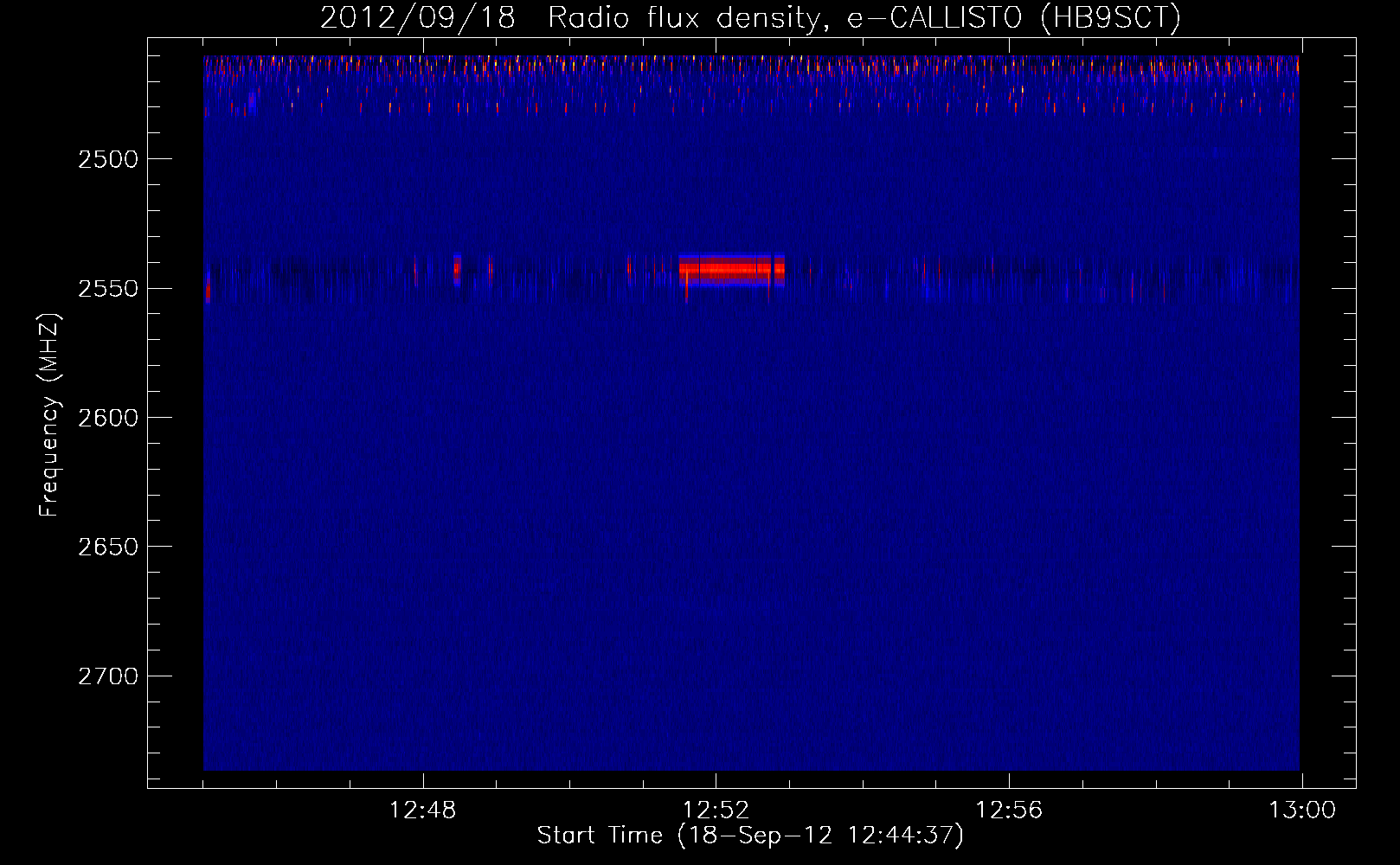Click the 12:52 time tick label
Viewport: 1400px width, 865px height.
(x=716, y=811)
